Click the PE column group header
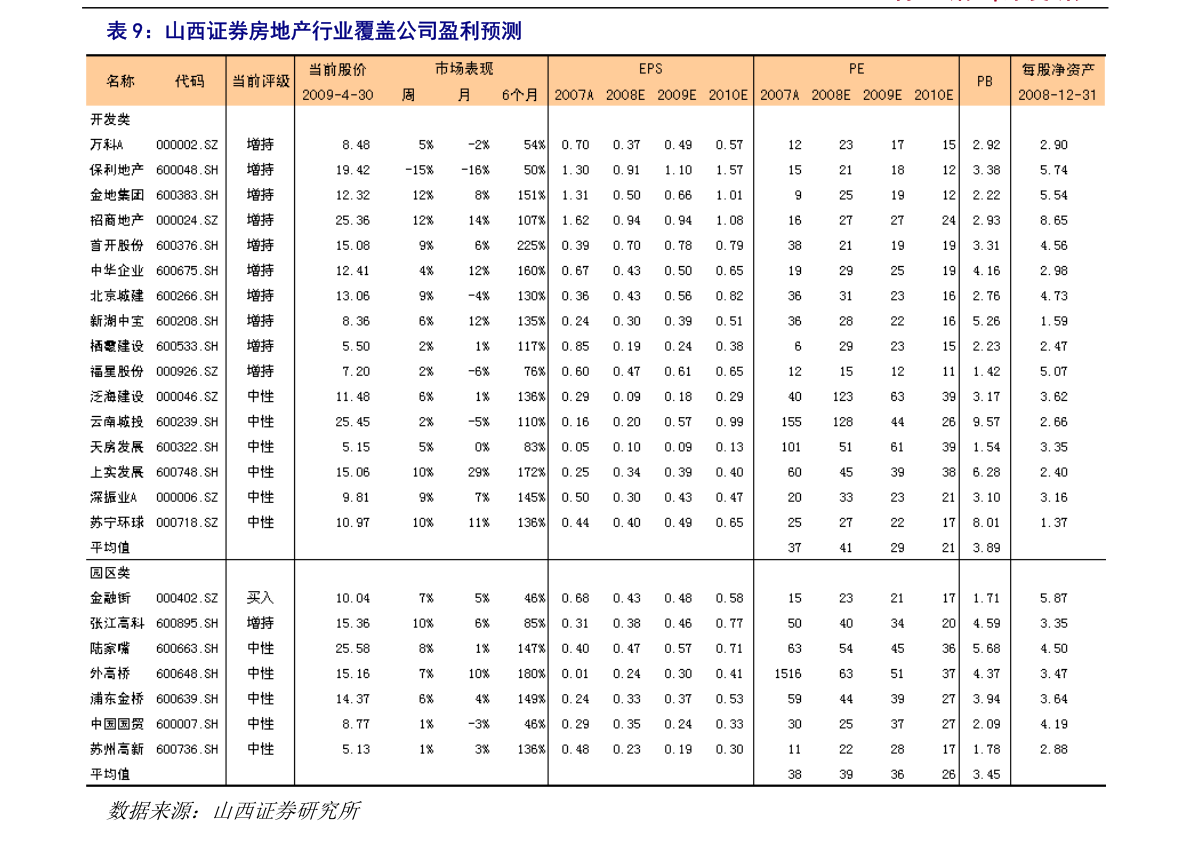Viewport: 1191px width, 841px height. tap(854, 69)
